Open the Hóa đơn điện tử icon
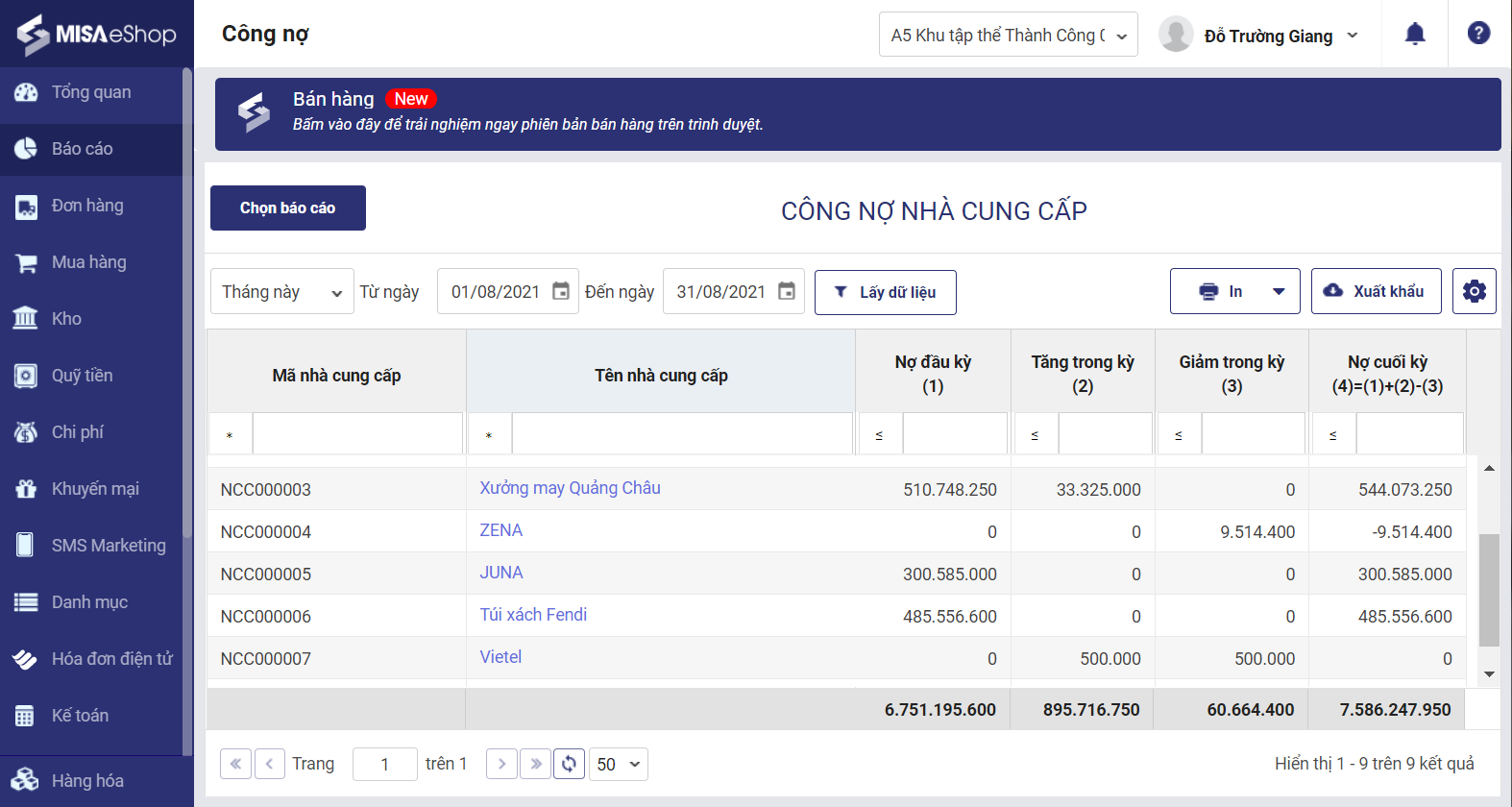The width and height of the screenshot is (1512, 807). [26, 659]
